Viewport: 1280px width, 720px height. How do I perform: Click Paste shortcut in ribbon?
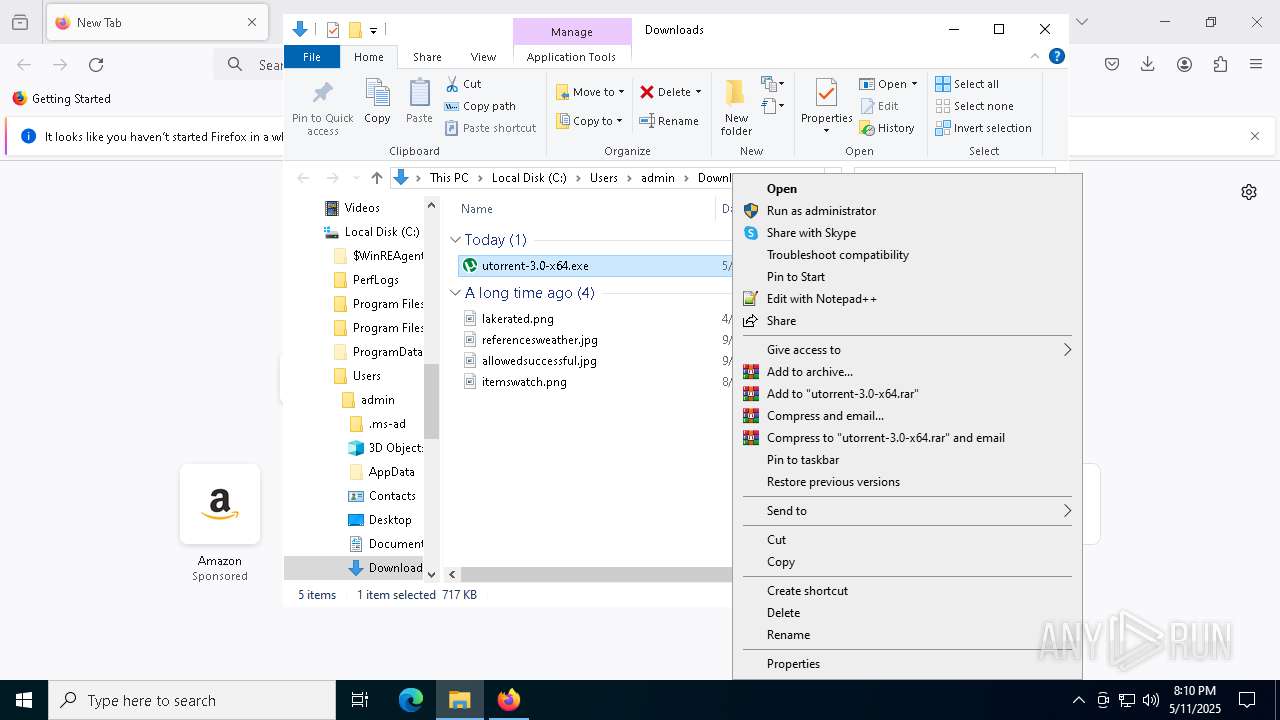click(490, 128)
